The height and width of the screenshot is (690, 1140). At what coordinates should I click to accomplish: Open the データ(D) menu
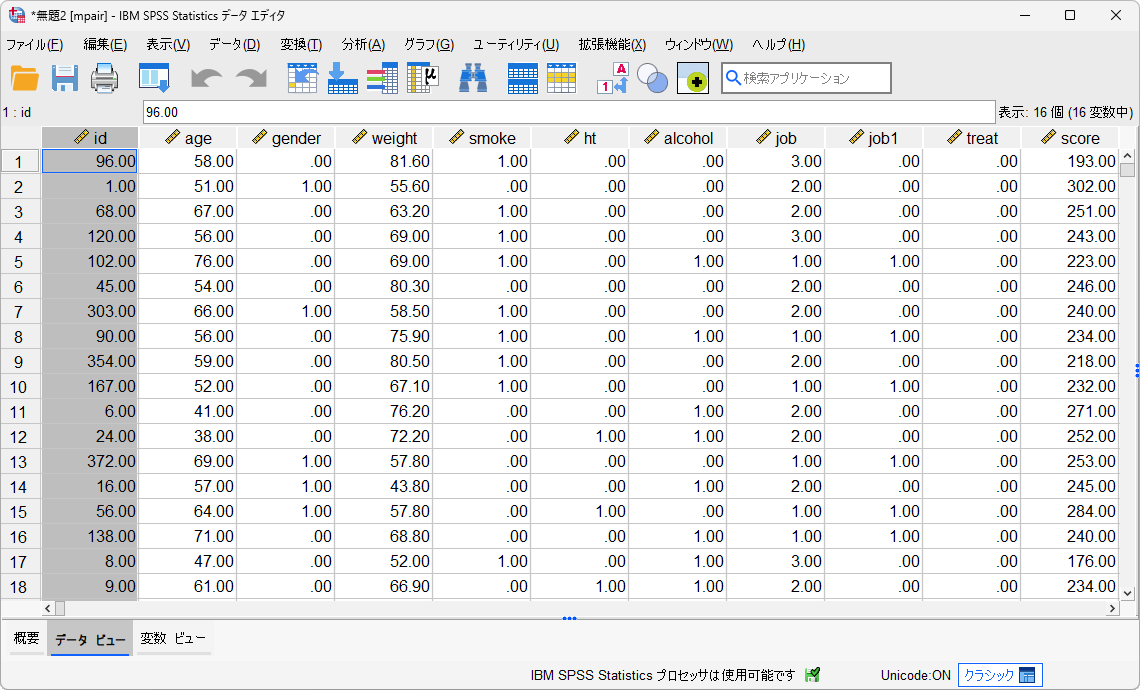click(235, 44)
